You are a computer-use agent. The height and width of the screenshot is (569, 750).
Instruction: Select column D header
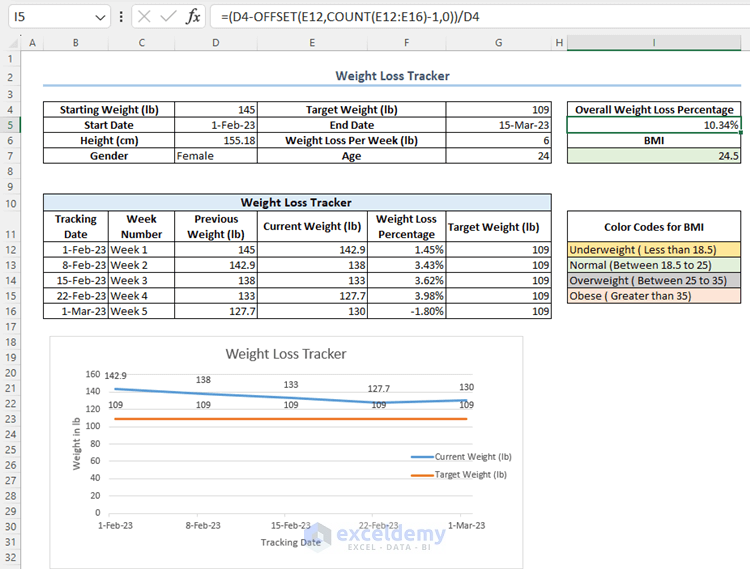(x=216, y=43)
